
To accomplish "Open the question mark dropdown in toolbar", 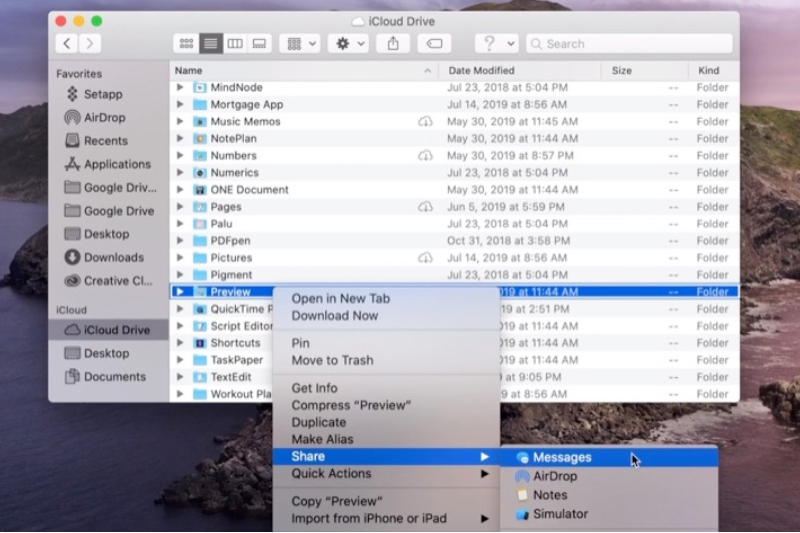I will (x=497, y=44).
